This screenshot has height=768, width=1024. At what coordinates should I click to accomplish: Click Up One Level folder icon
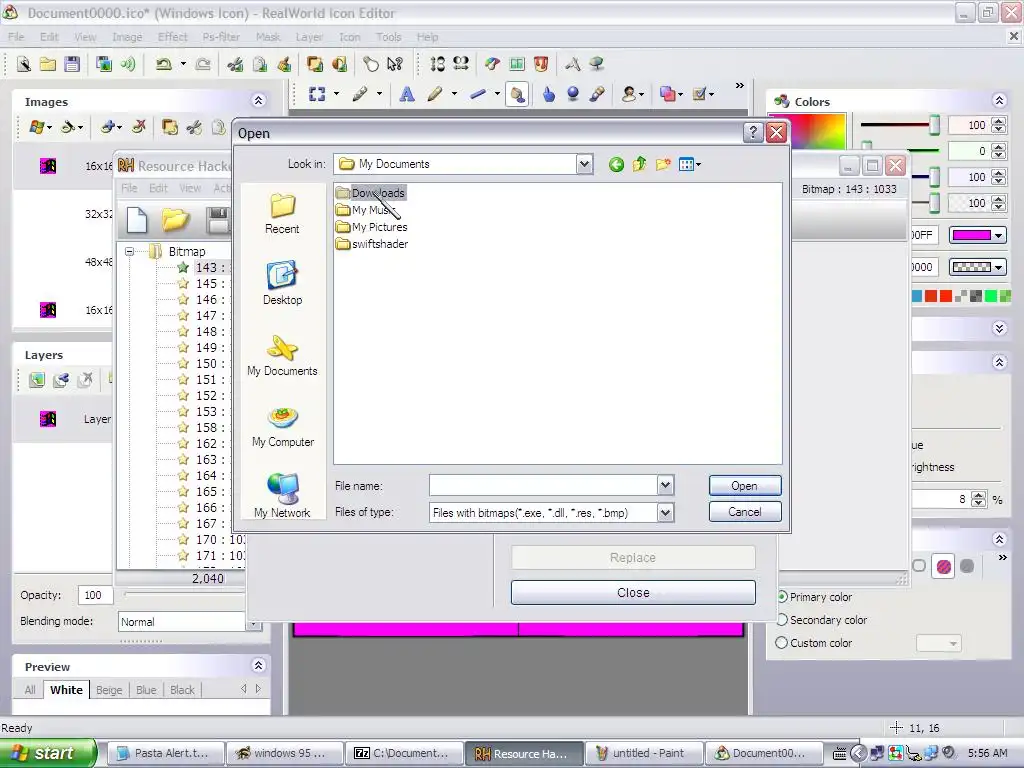coord(639,165)
